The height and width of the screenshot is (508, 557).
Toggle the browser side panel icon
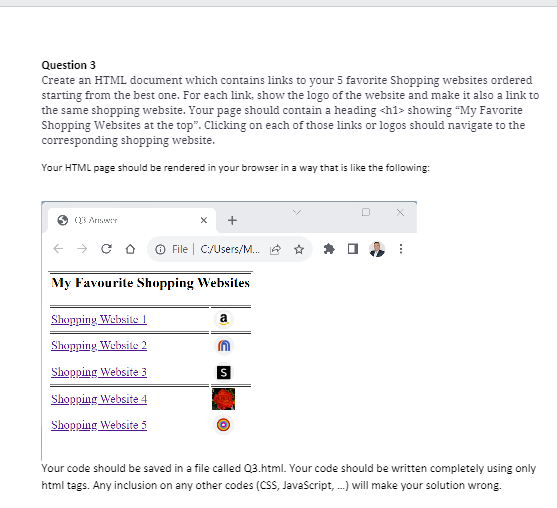(353, 249)
